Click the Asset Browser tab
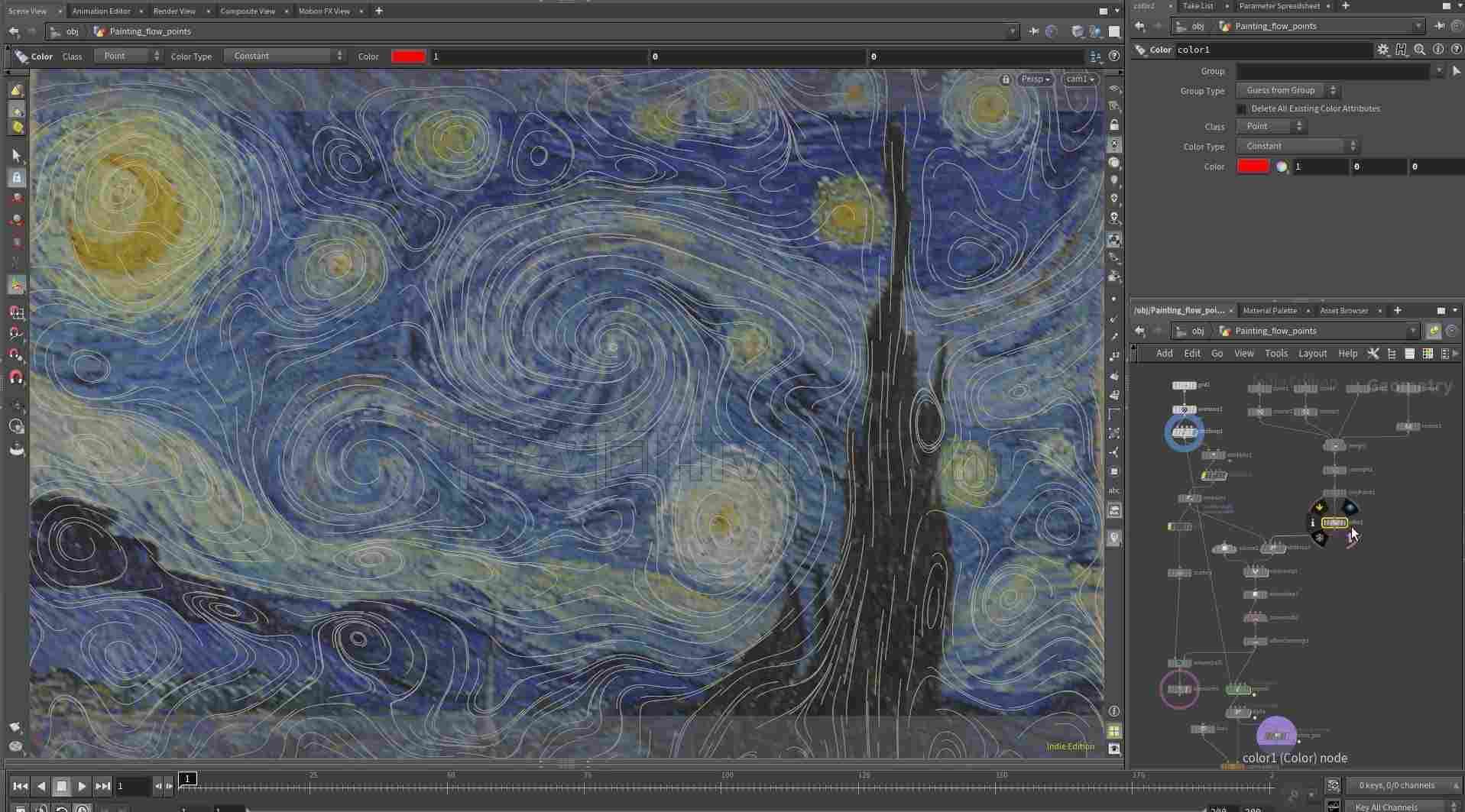 pos(1343,311)
